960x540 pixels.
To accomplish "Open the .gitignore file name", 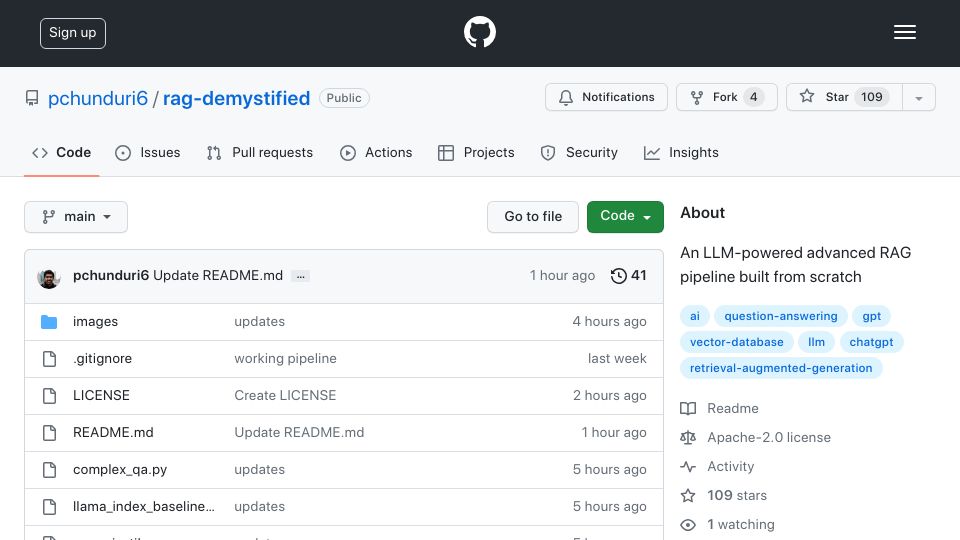I will (x=102, y=358).
